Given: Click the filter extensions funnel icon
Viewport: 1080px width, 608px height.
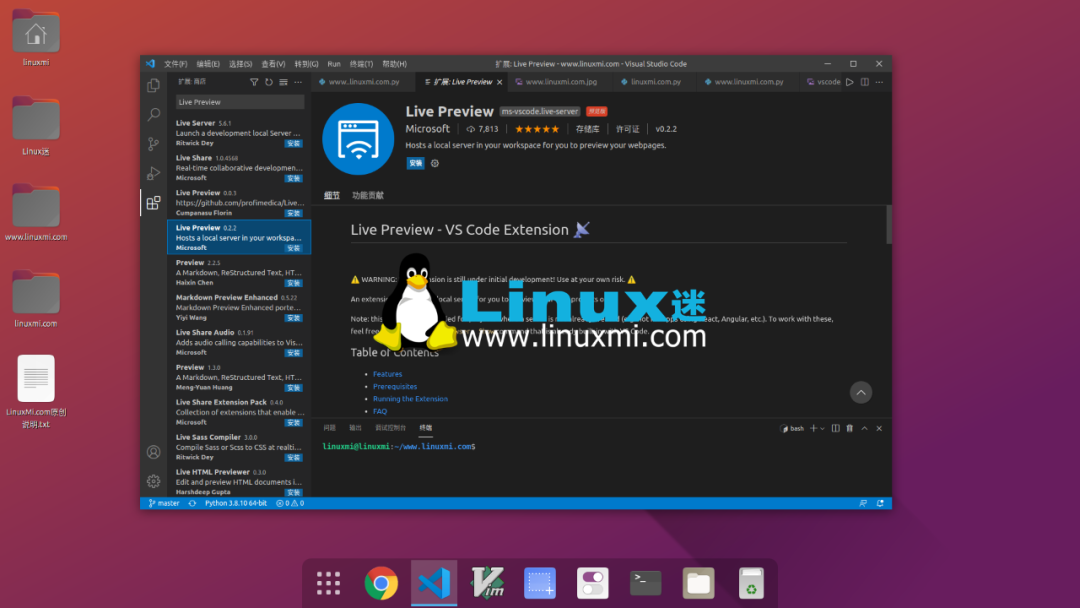Looking at the screenshot, I should coord(254,82).
